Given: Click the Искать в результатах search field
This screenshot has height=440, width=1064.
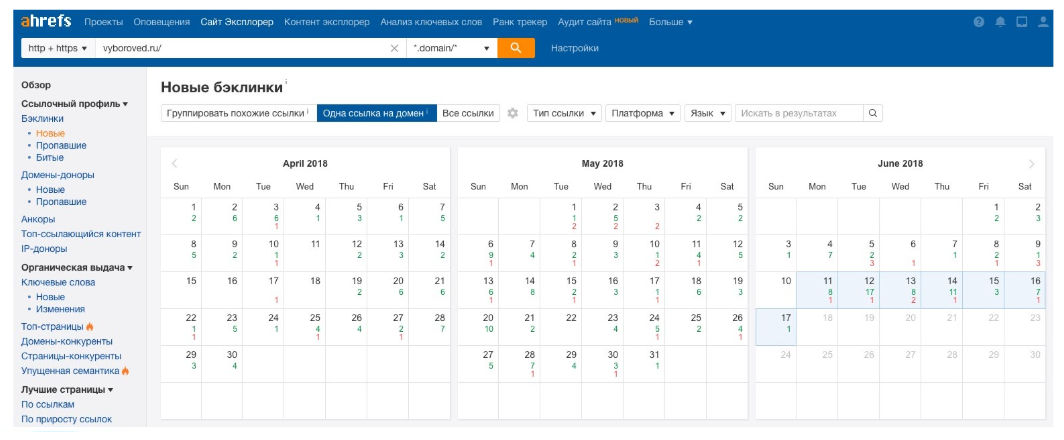Looking at the screenshot, I should click(x=799, y=113).
